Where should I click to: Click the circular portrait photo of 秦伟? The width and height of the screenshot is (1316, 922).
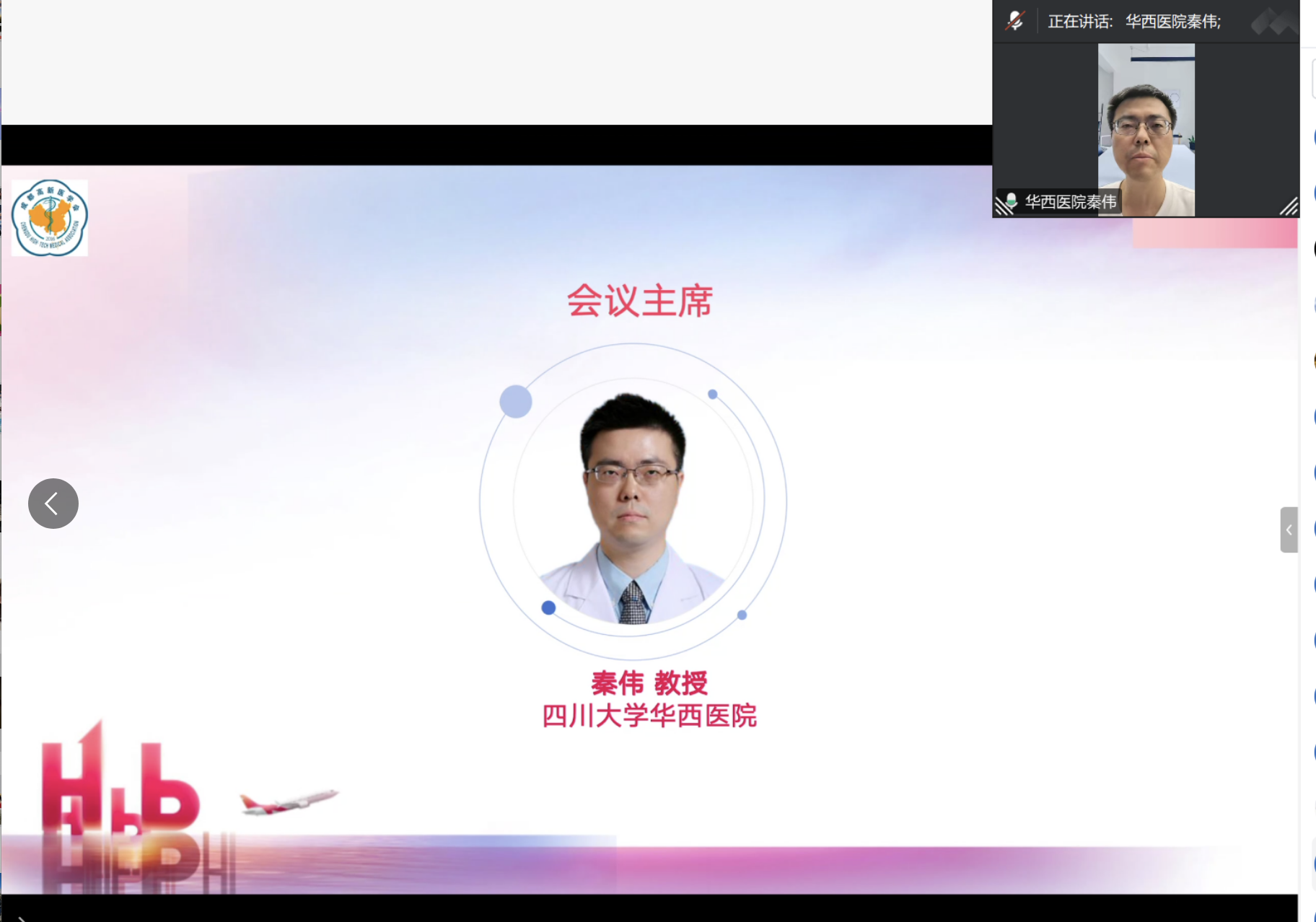tap(633, 501)
